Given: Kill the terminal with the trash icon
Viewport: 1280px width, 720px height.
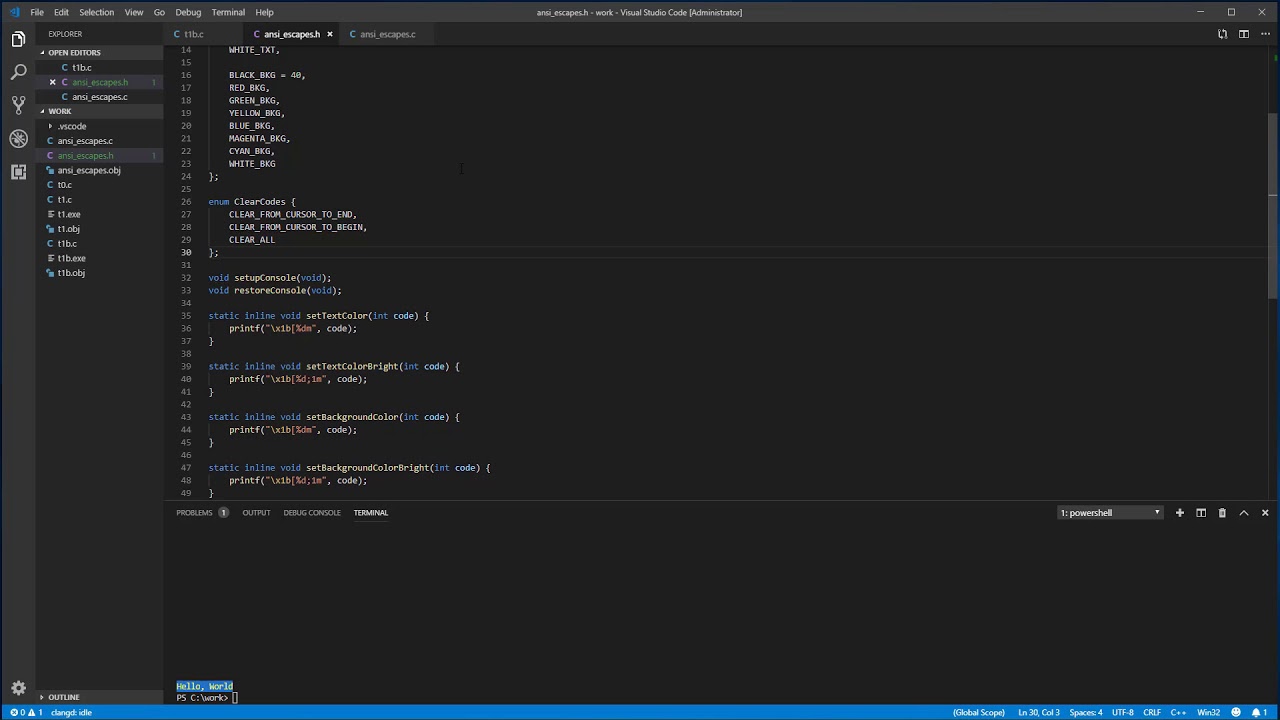Looking at the screenshot, I should [x=1222, y=513].
